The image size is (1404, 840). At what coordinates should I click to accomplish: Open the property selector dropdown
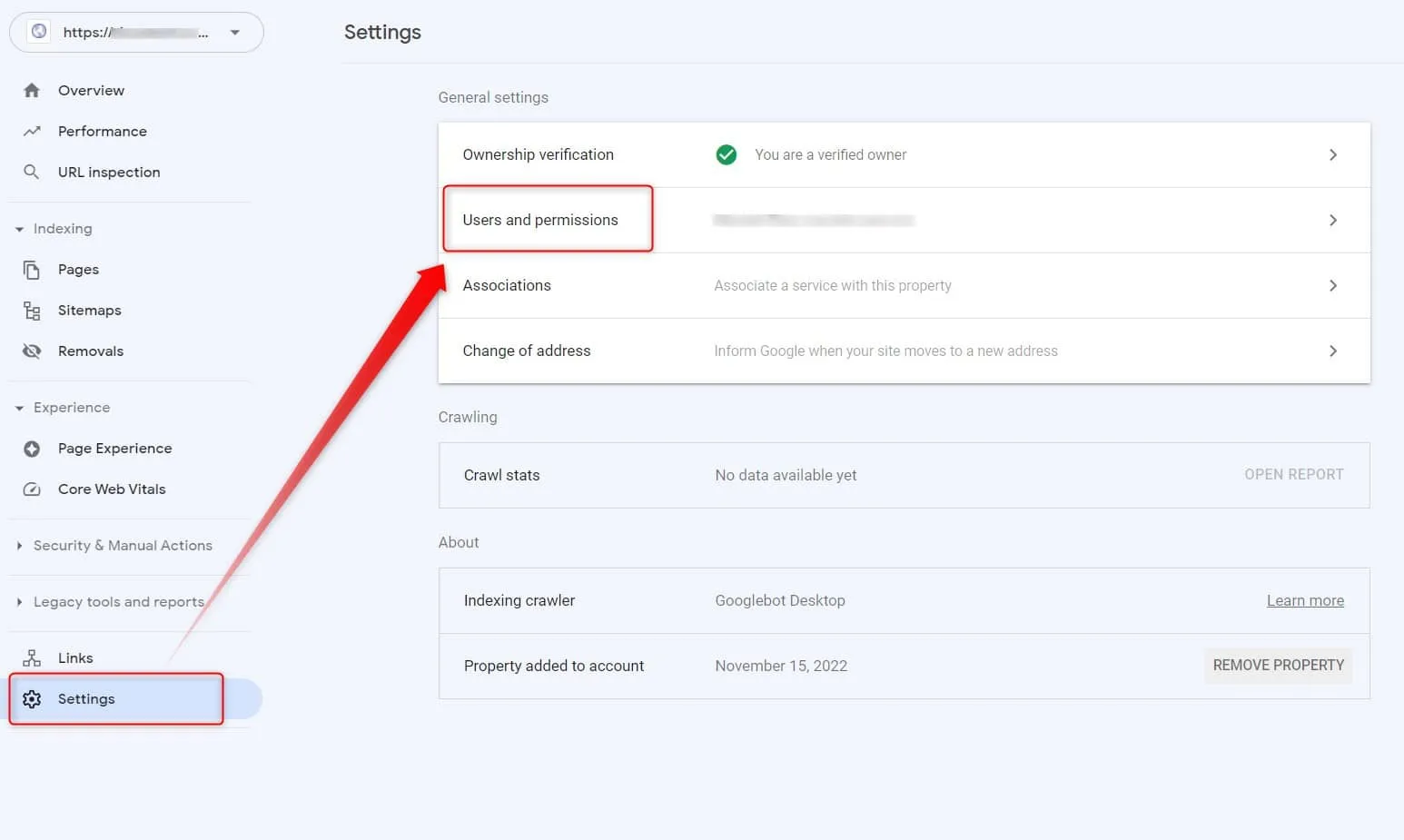click(136, 33)
